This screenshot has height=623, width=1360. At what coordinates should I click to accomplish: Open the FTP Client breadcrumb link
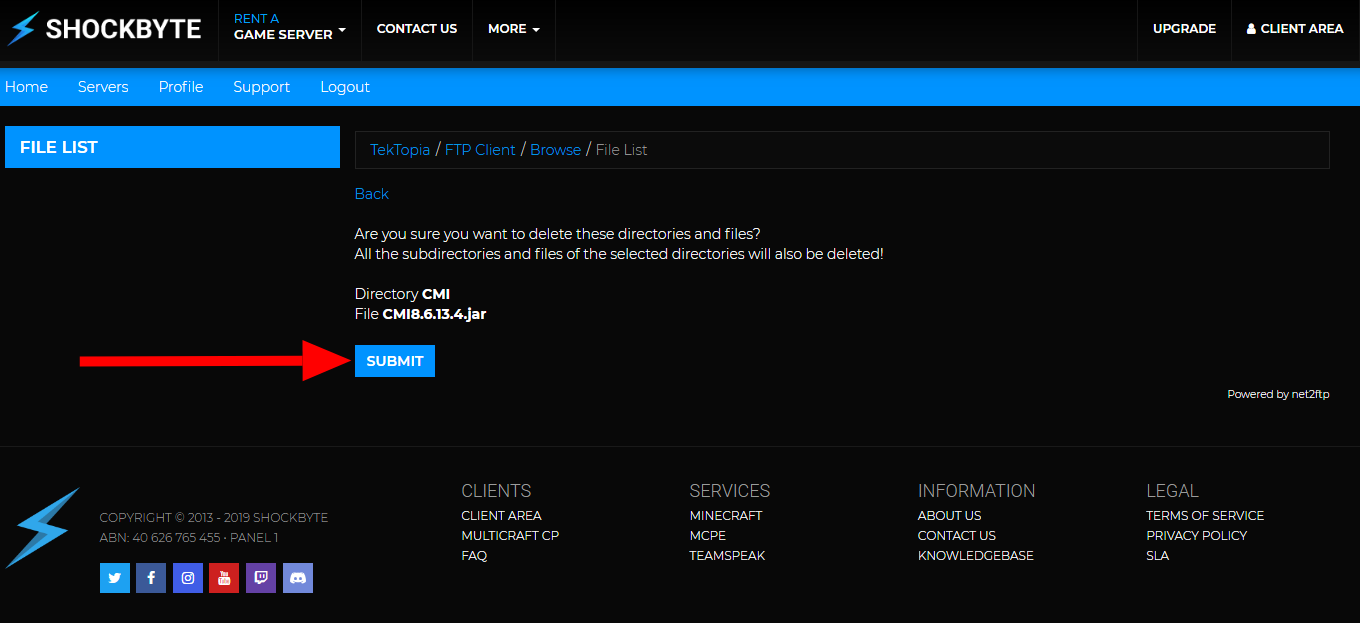tap(480, 149)
